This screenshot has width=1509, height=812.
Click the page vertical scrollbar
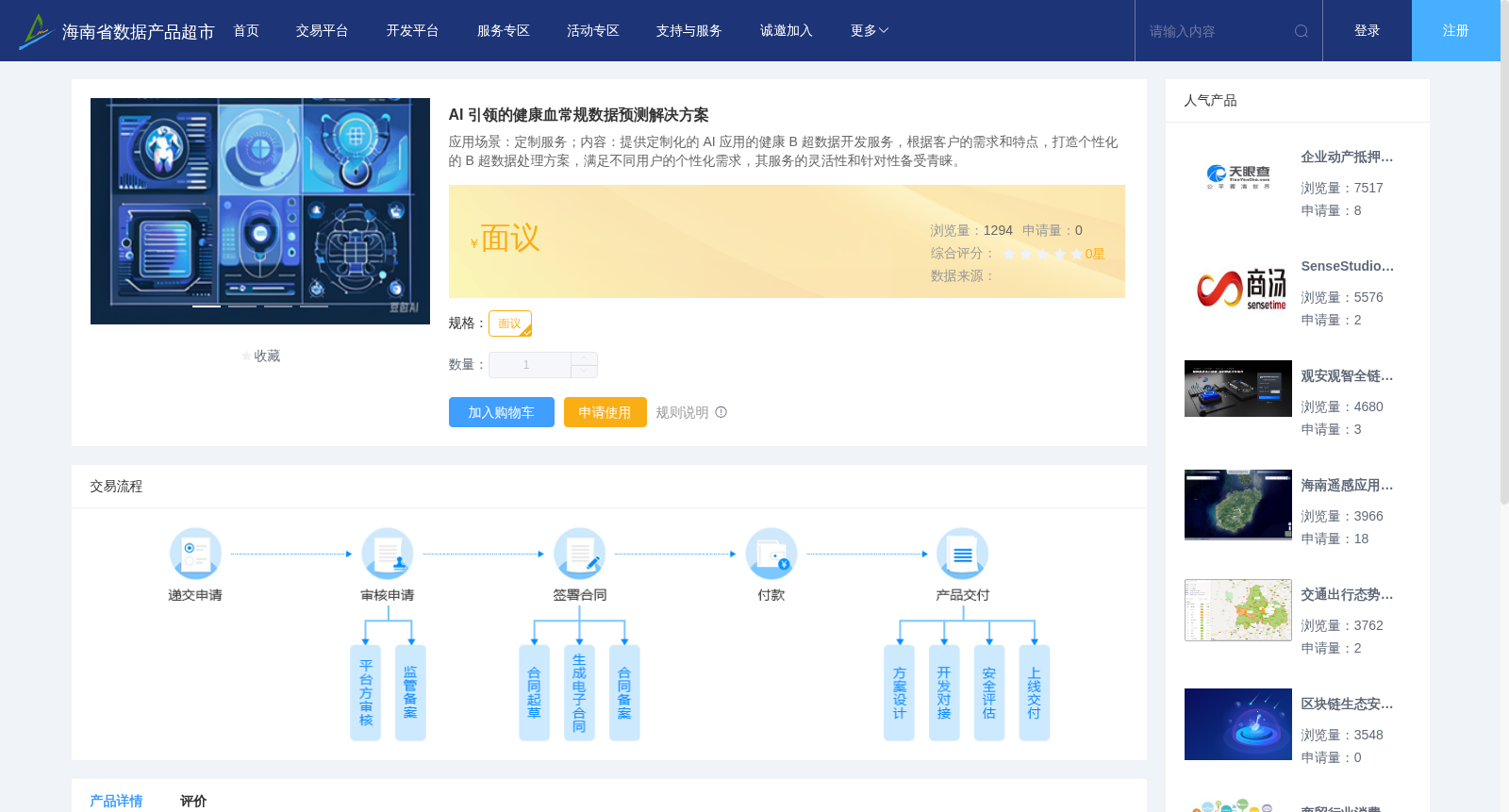1504,253
